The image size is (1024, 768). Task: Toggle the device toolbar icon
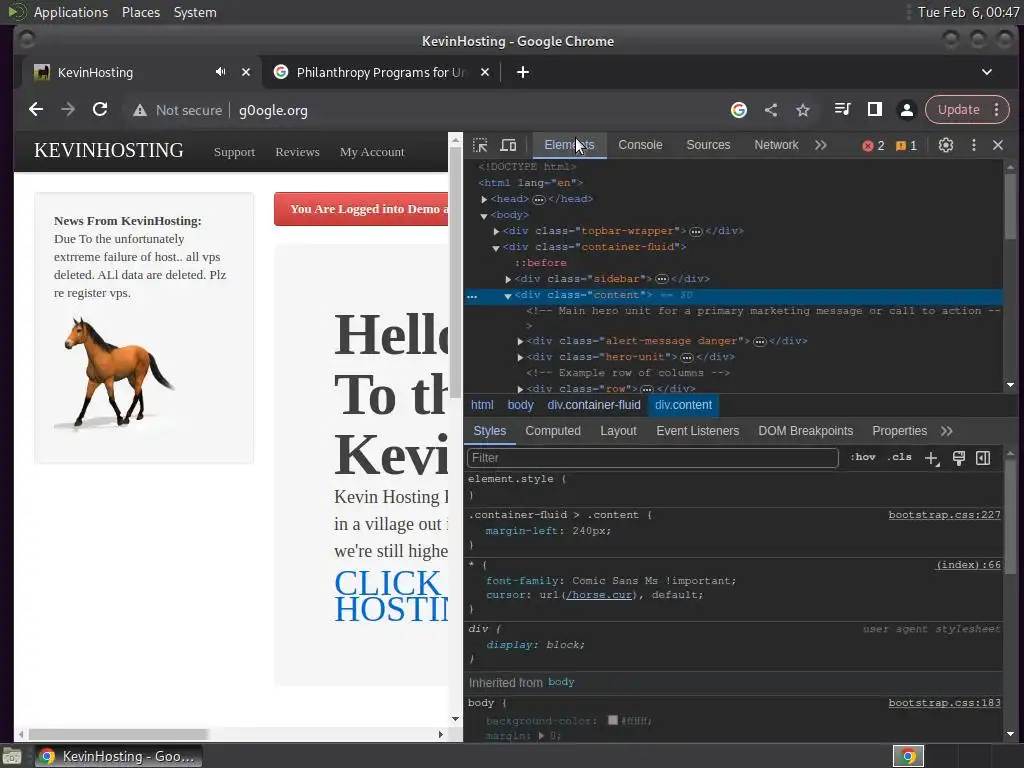click(x=508, y=145)
